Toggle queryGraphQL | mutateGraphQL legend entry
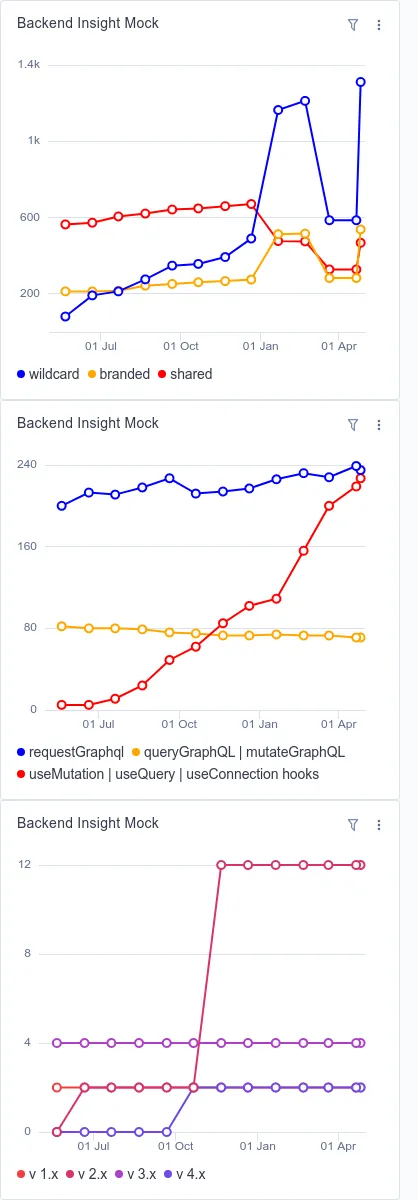418x1200 pixels. 237,750
